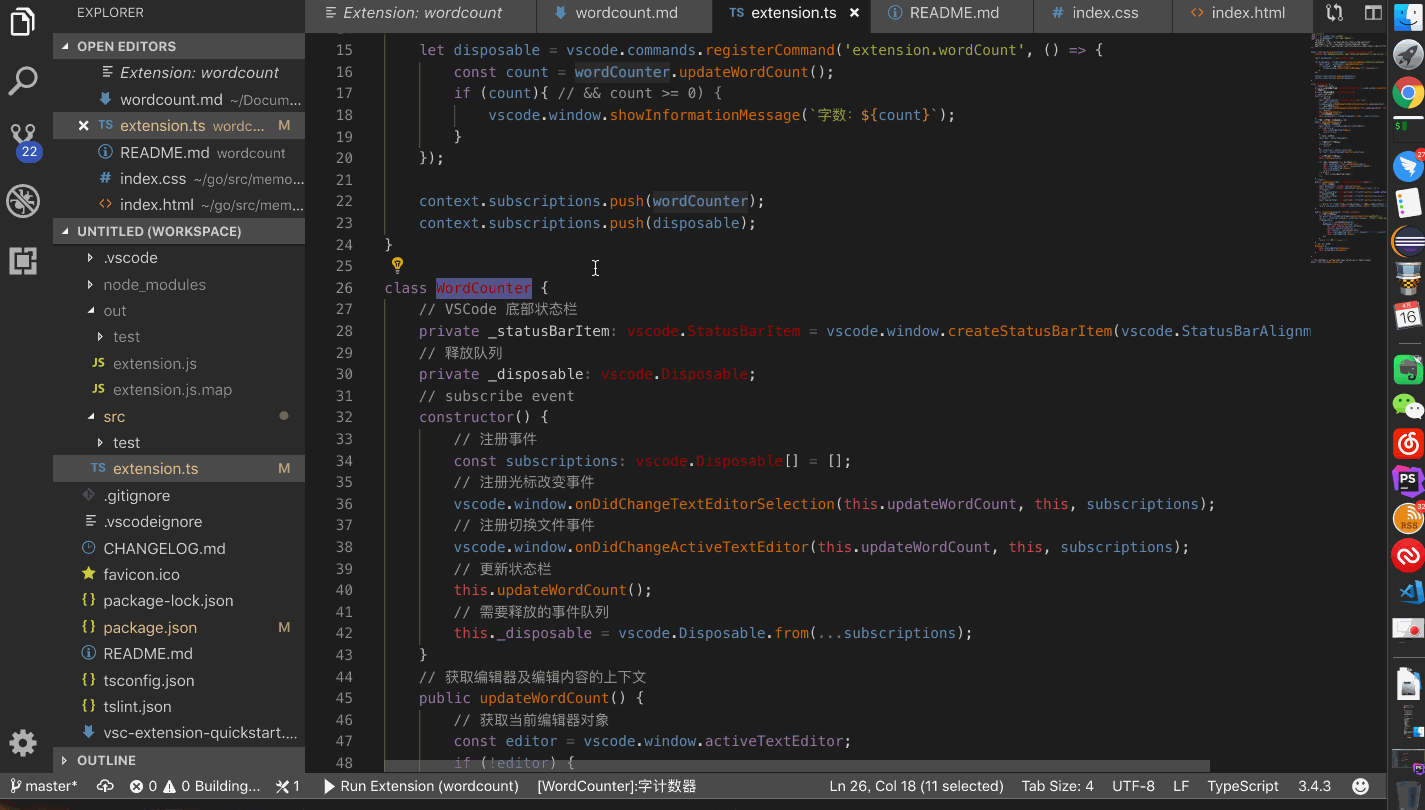Expand the test folder under out
This screenshot has width=1425, height=810.
(179, 336)
